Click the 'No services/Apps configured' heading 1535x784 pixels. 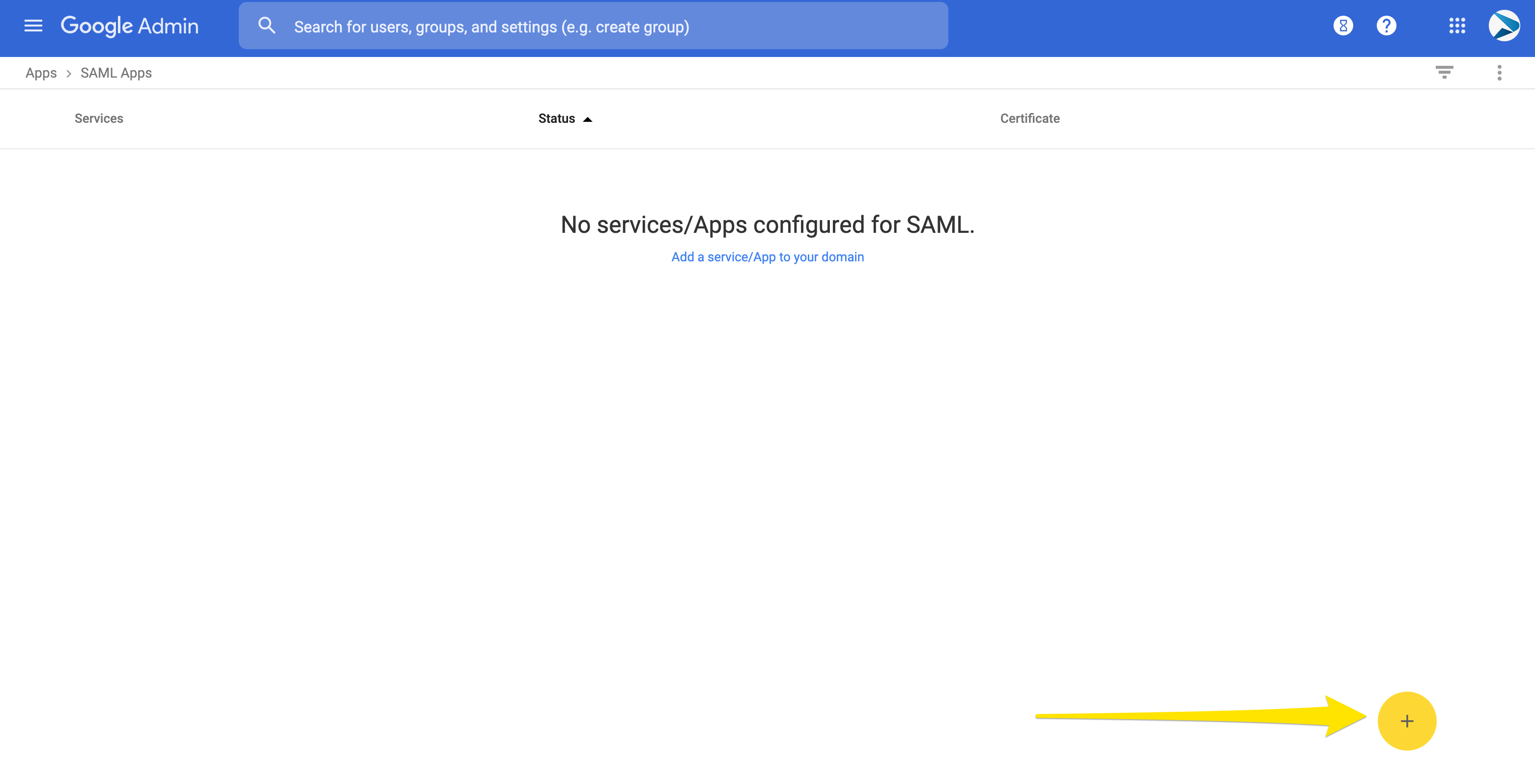(x=767, y=224)
